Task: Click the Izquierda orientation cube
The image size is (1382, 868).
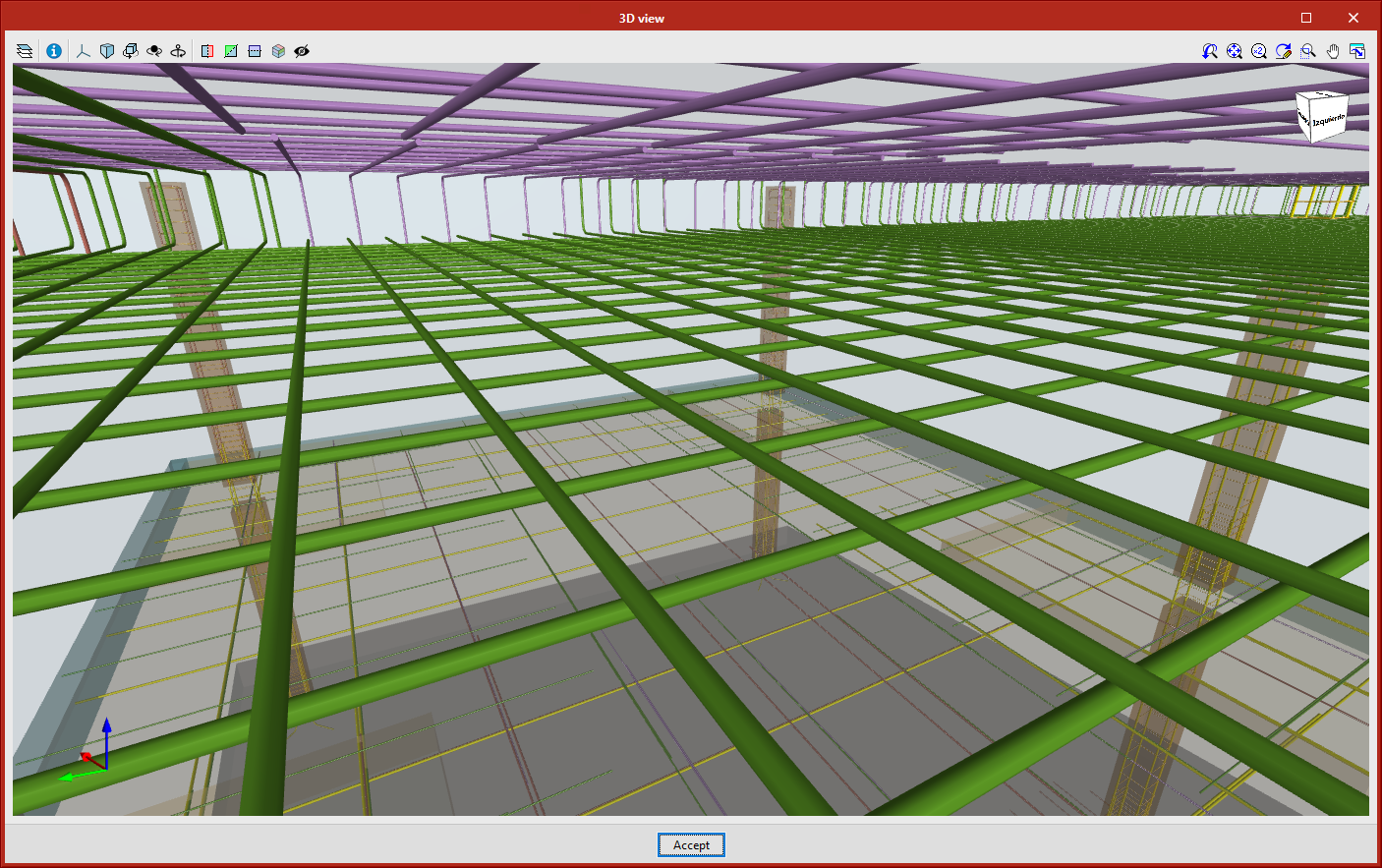Action: point(1322,116)
